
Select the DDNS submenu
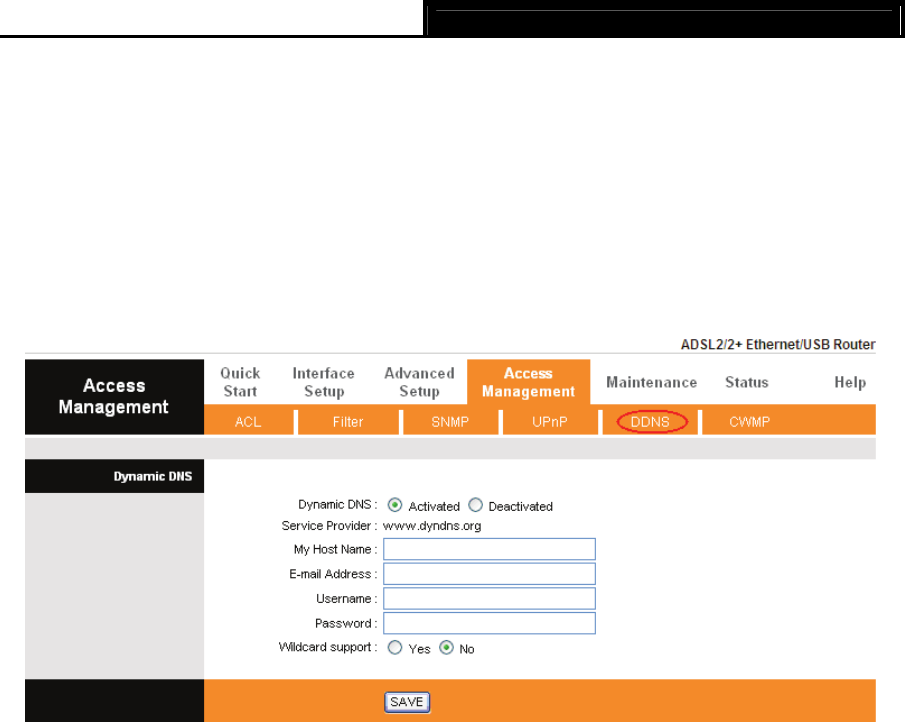click(650, 422)
